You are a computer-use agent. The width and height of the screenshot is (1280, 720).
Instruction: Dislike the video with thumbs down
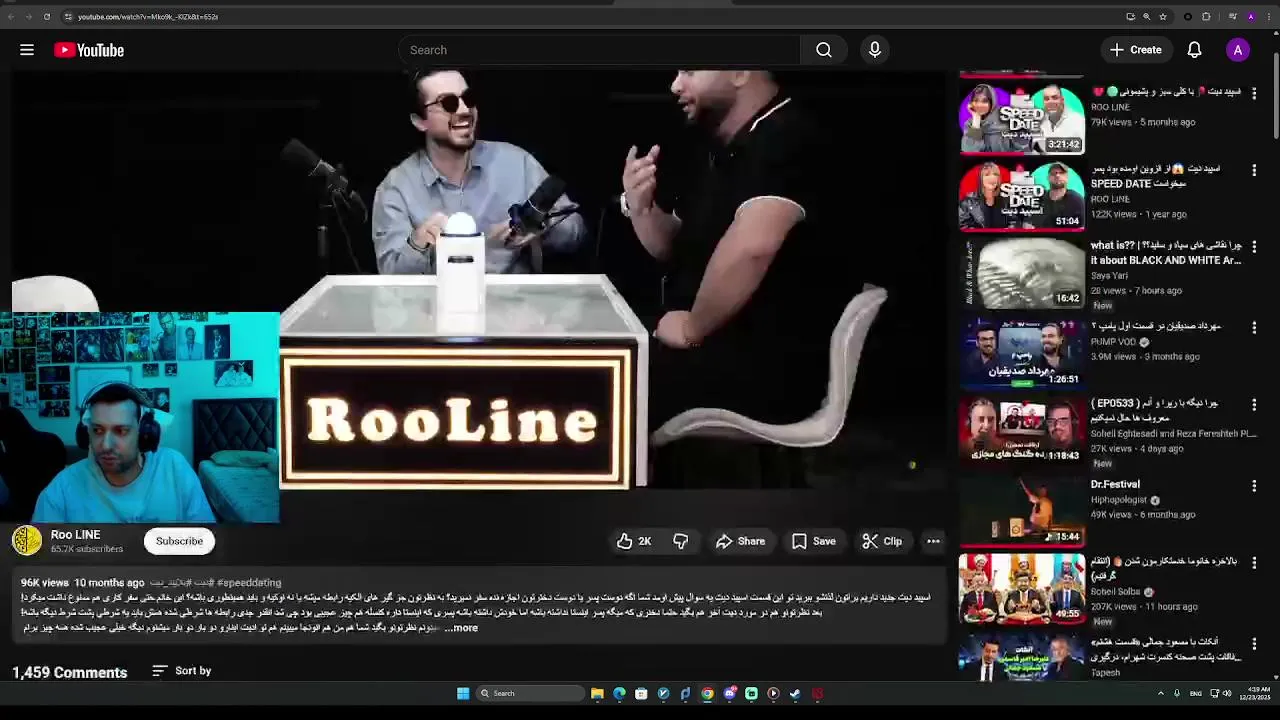click(681, 541)
